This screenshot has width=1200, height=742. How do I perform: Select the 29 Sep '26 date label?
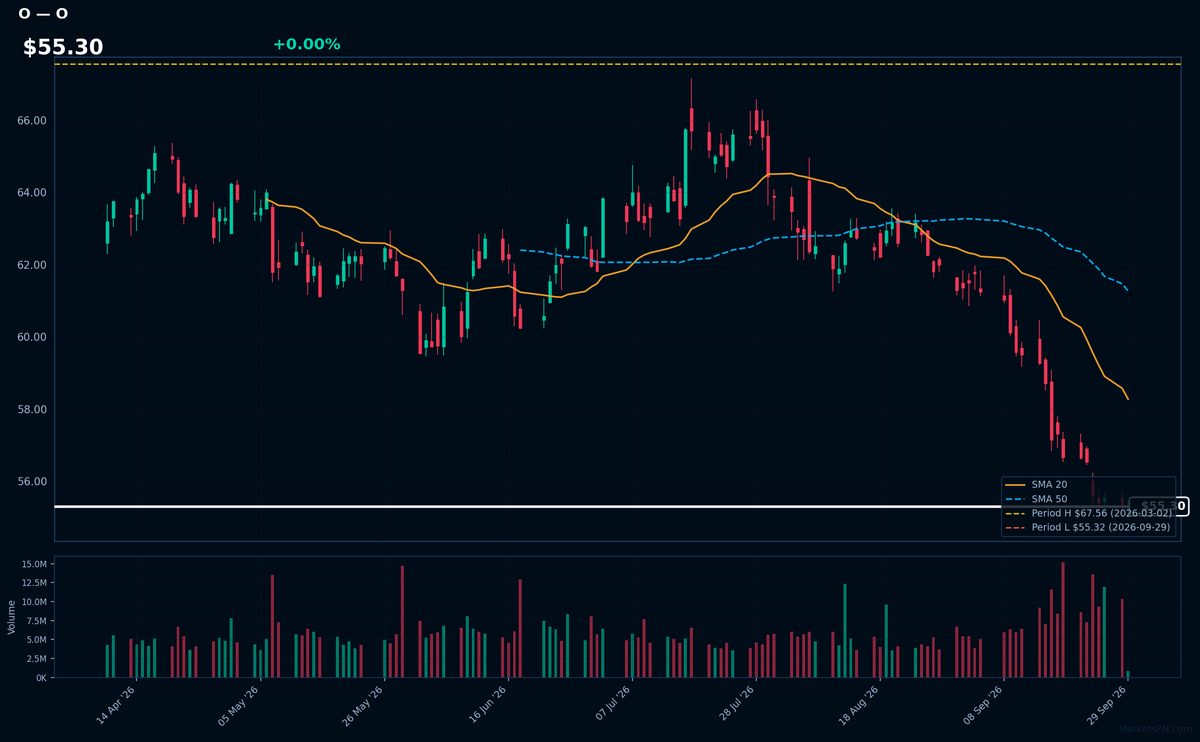point(1108,704)
